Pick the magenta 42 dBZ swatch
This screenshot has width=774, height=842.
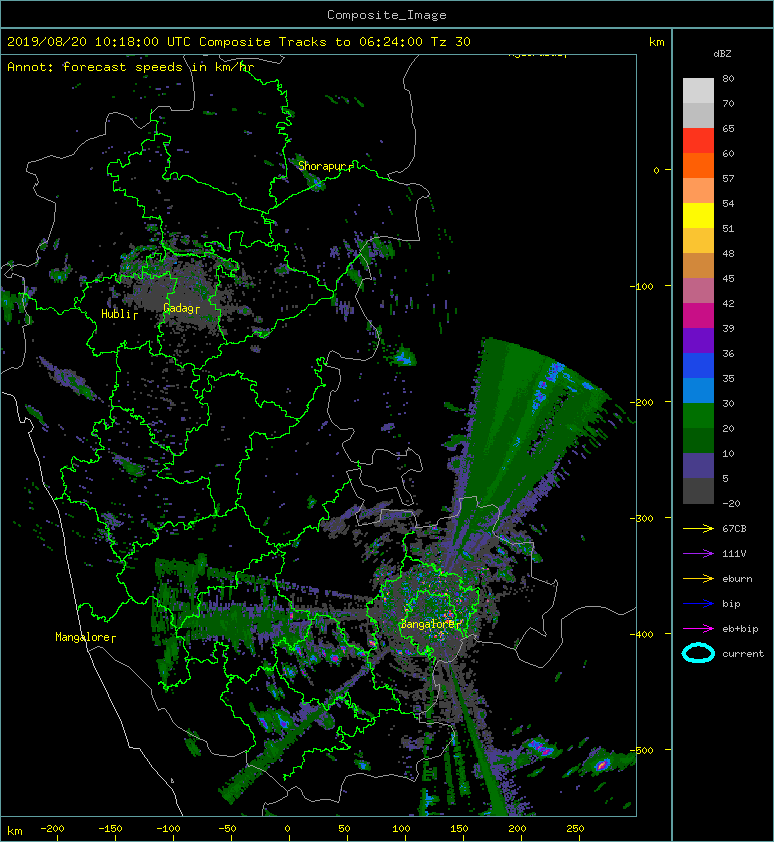click(698, 315)
